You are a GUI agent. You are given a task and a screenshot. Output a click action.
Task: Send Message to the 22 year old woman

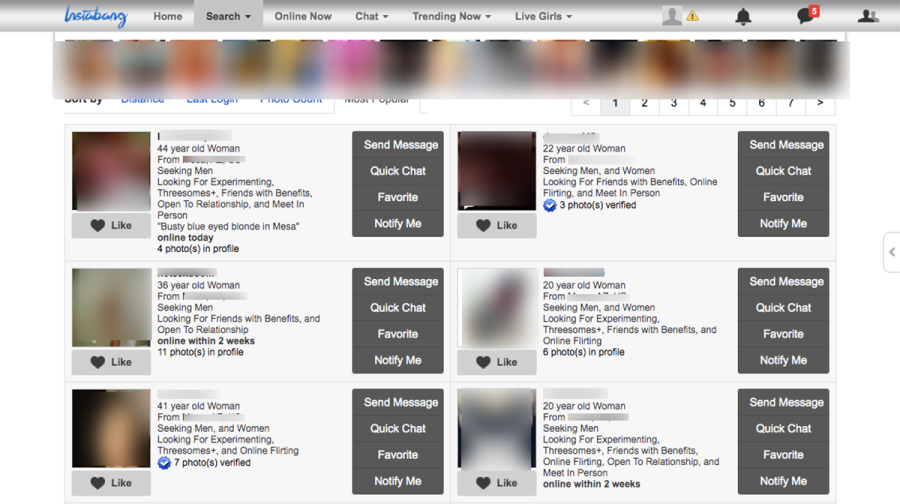point(783,145)
